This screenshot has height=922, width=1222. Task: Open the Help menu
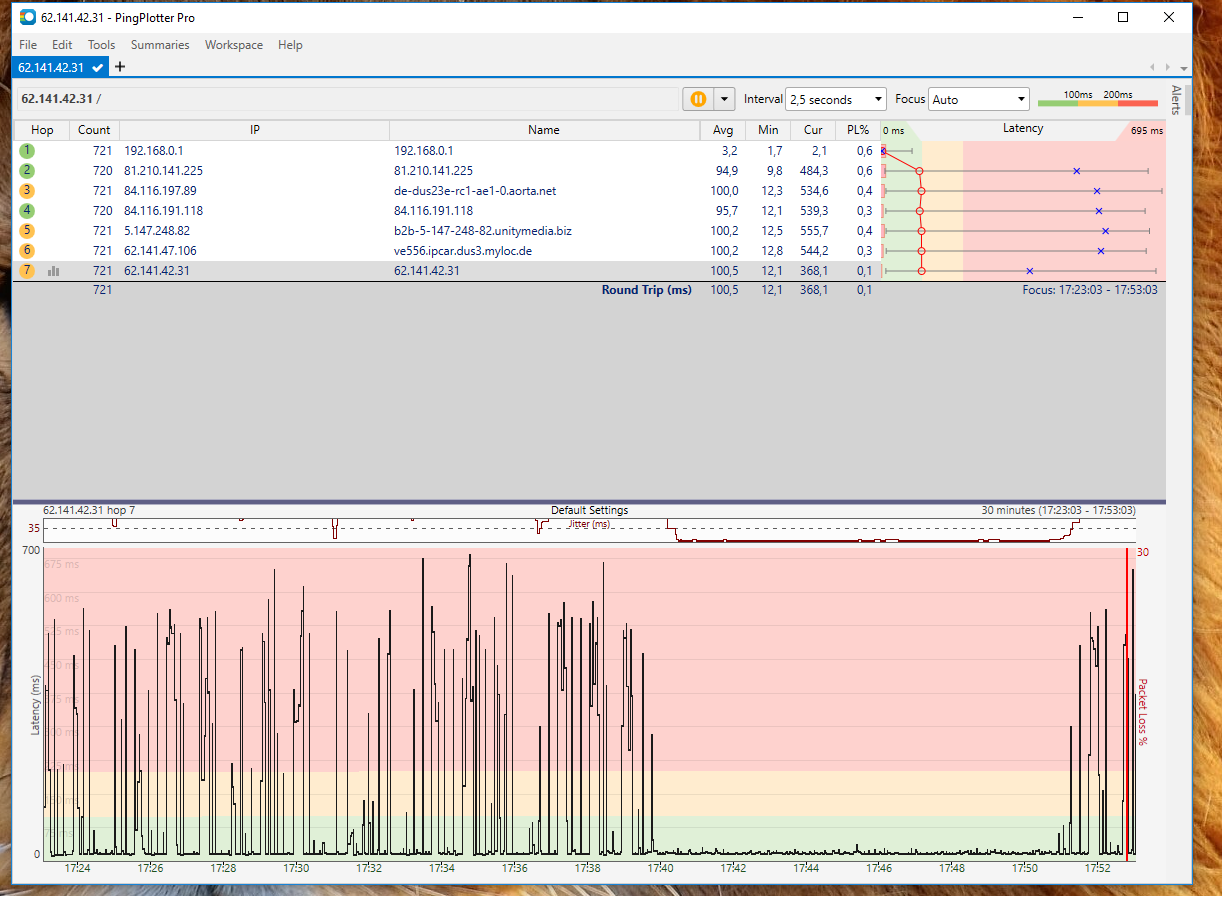click(290, 45)
